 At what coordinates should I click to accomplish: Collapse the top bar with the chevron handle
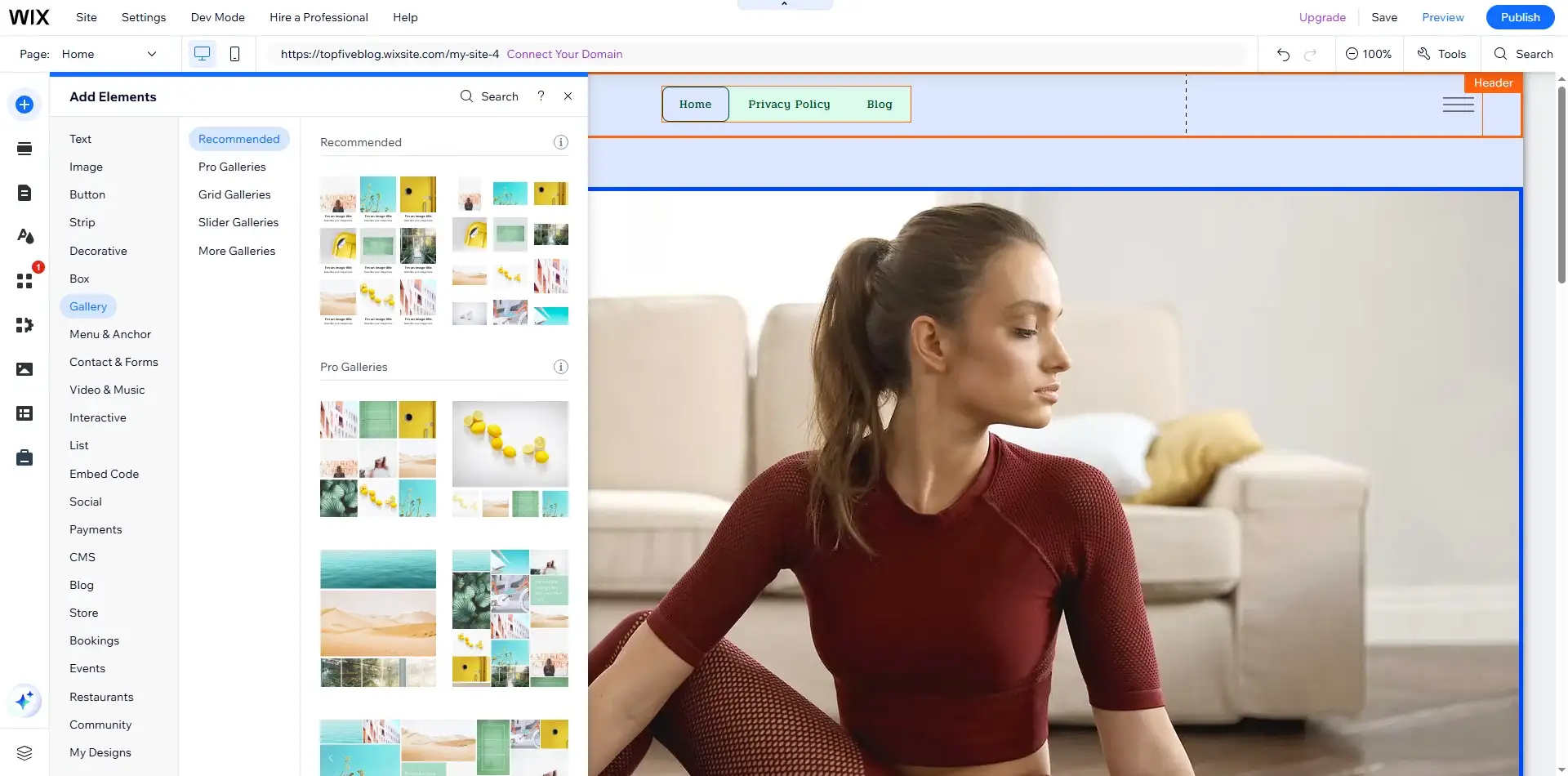(x=784, y=4)
